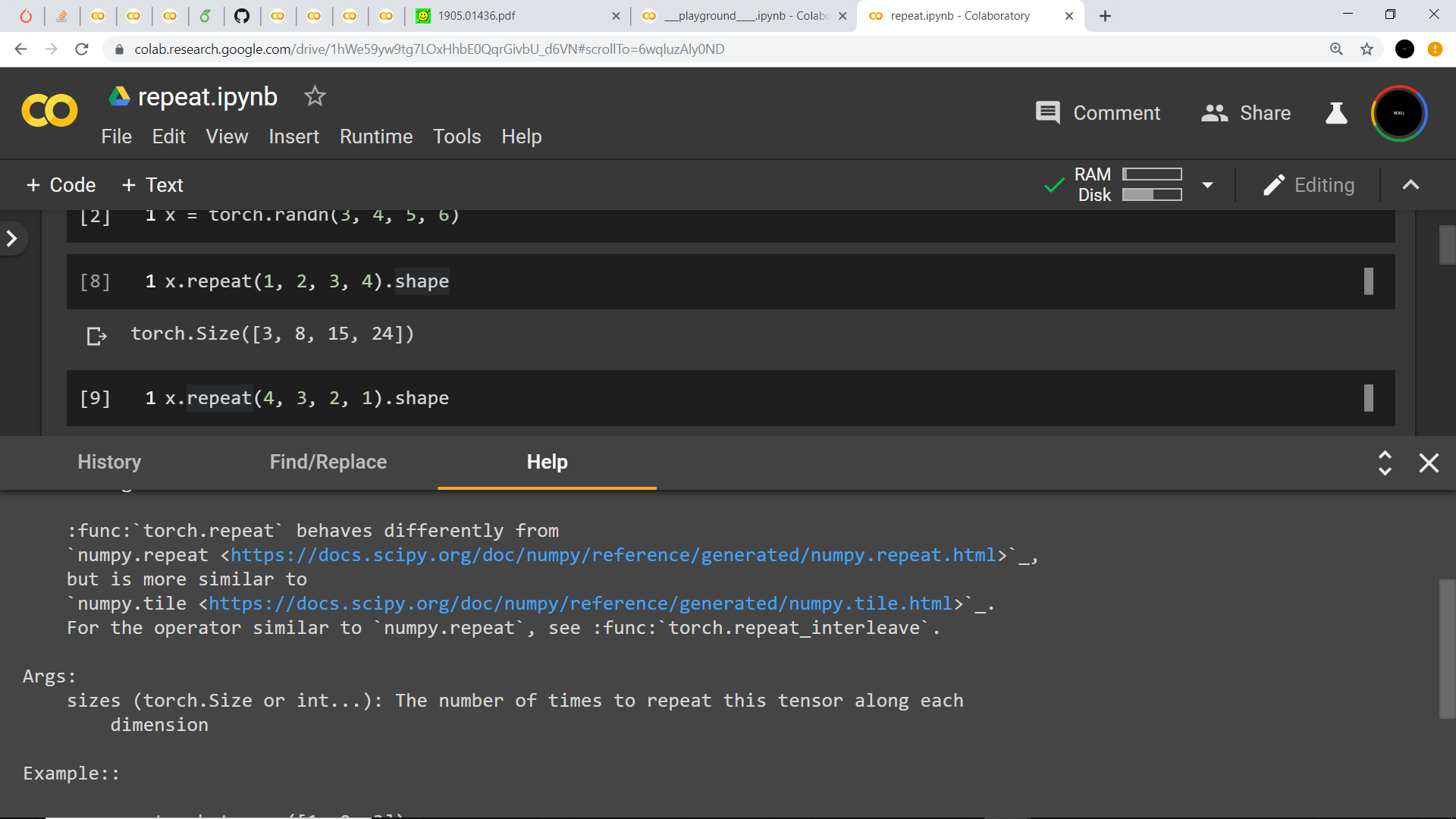Switch to the Find/Replace tab
The height and width of the screenshot is (819, 1456).
(x=328, y=462)
